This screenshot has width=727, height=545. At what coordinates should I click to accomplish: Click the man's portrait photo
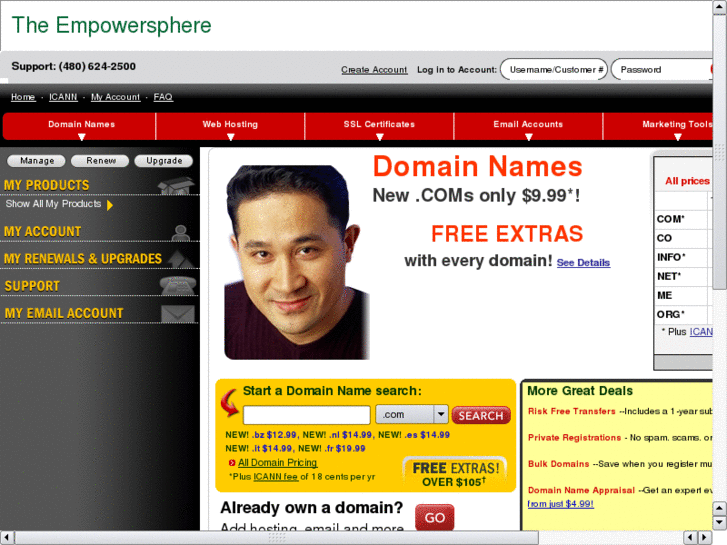pos(296,263)
